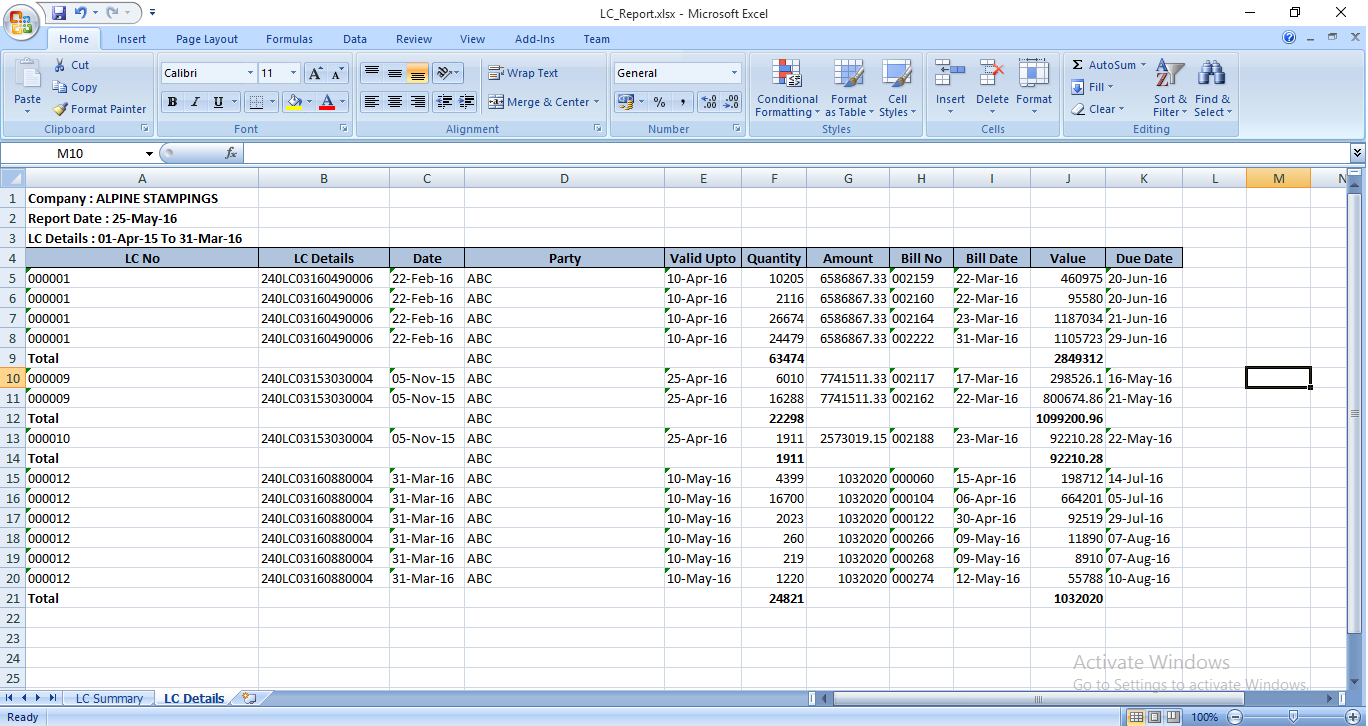Undo the last action

point(81,13)
